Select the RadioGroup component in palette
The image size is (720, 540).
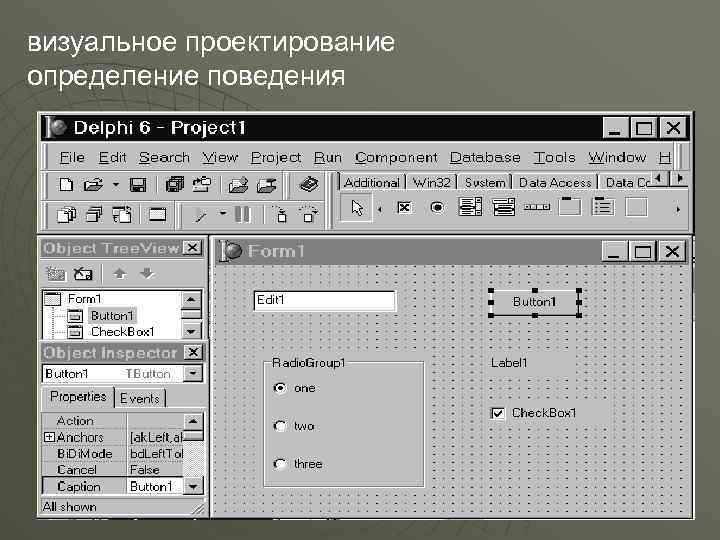[x=602, y=206]
